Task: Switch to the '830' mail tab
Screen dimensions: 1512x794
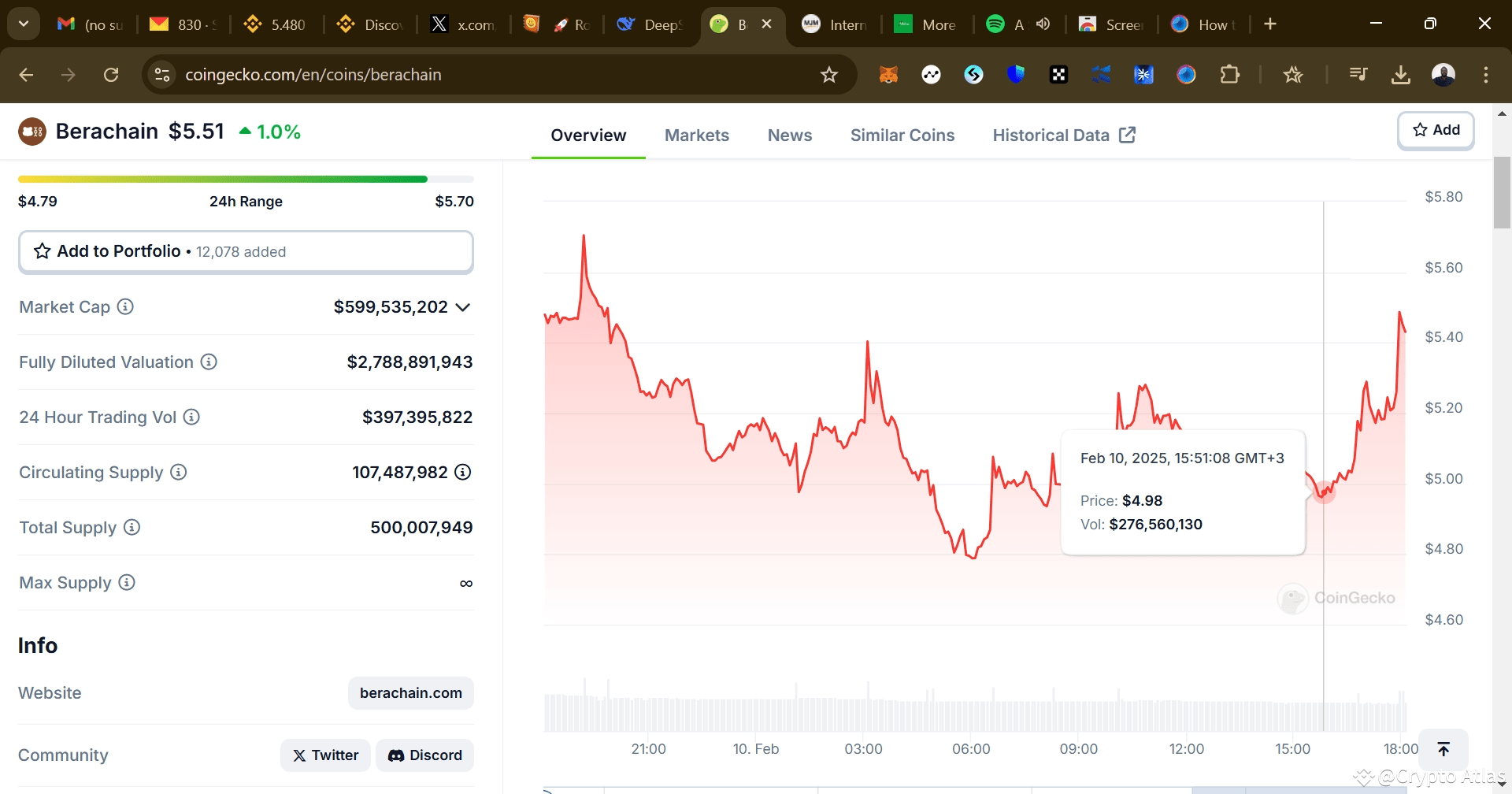Action: tap(184, 24)
